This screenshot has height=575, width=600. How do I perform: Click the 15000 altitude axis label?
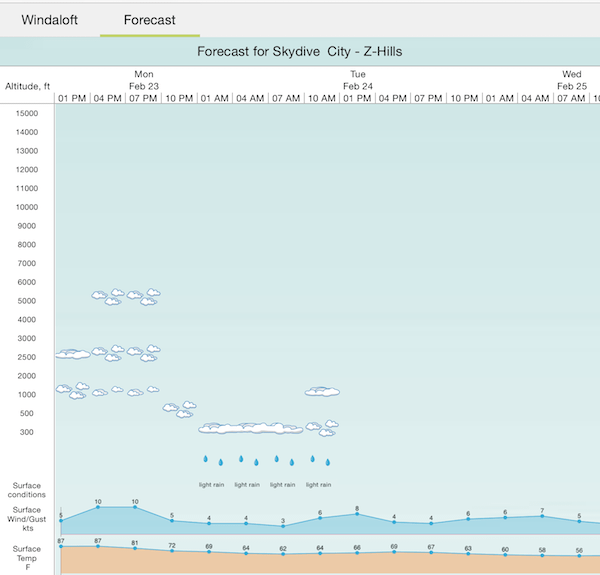tap(27, 113)
